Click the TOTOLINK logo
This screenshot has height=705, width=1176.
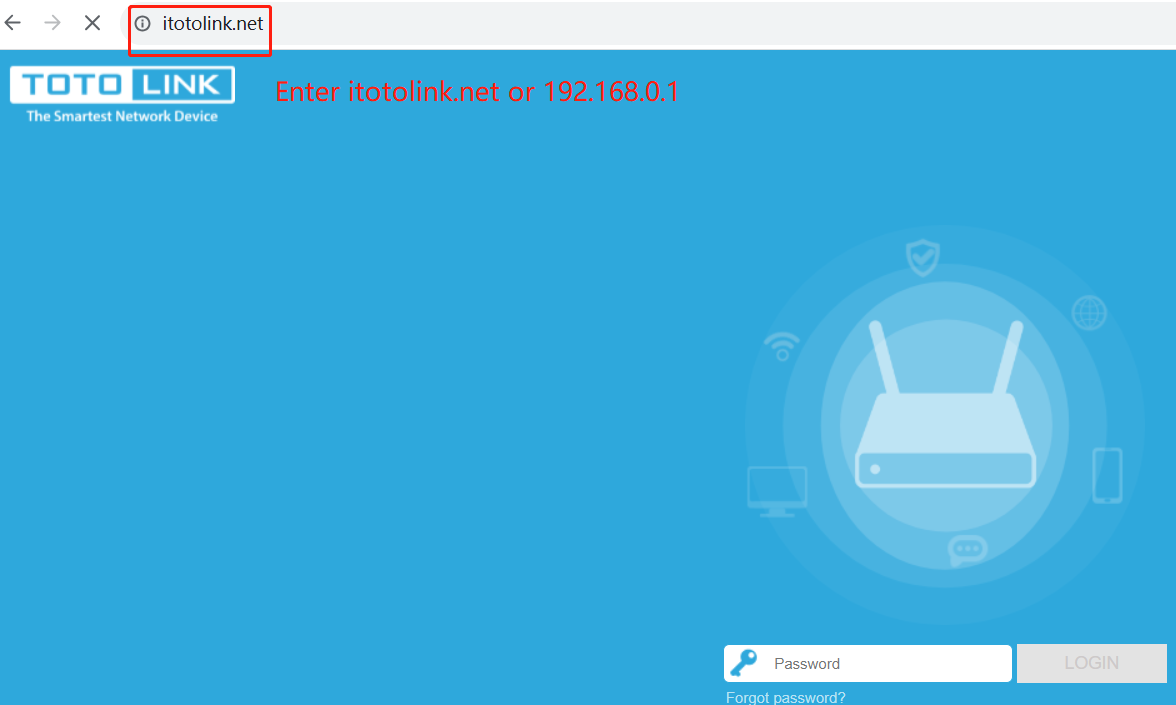click(x=122, y=85)
